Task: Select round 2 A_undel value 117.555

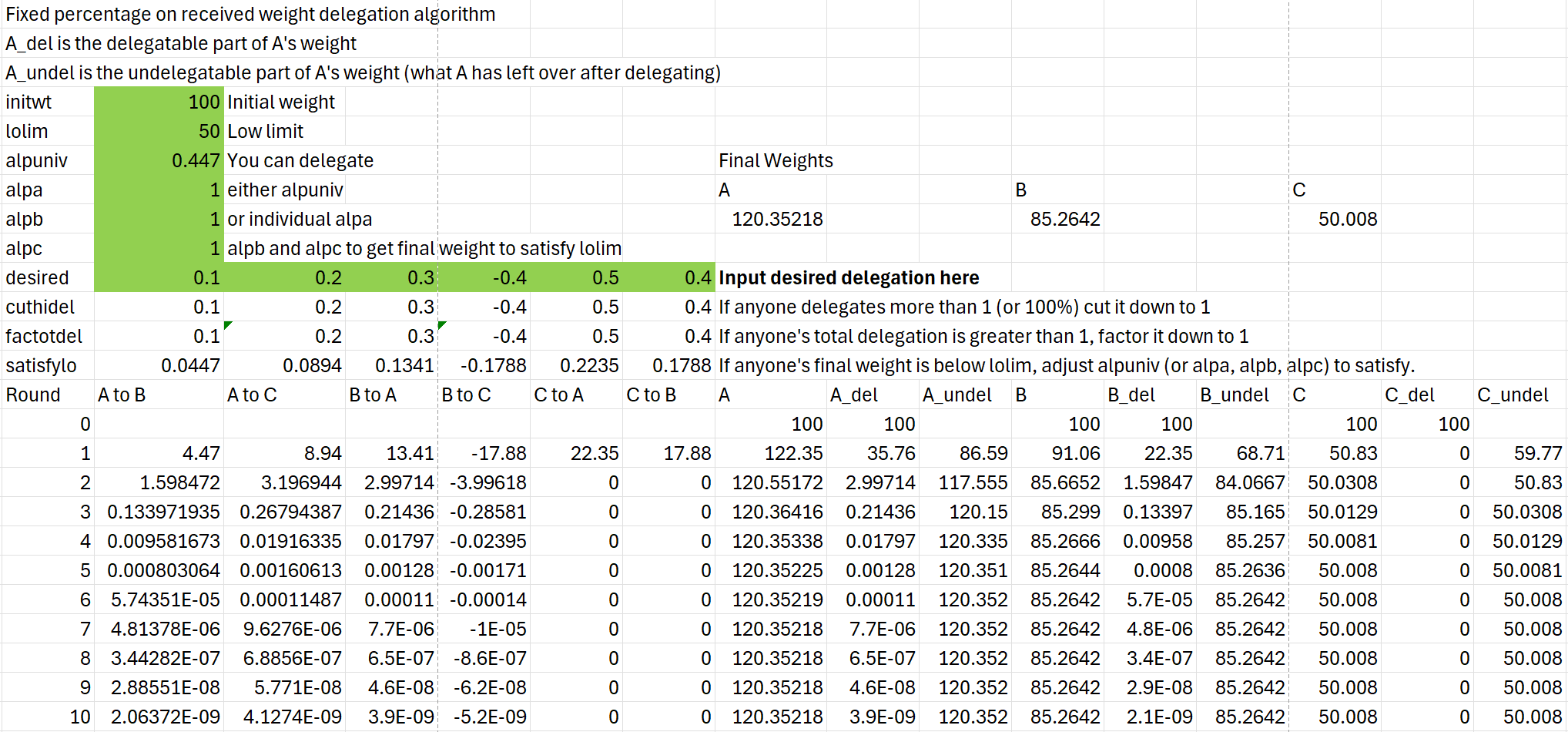Action: coord(965,482)
